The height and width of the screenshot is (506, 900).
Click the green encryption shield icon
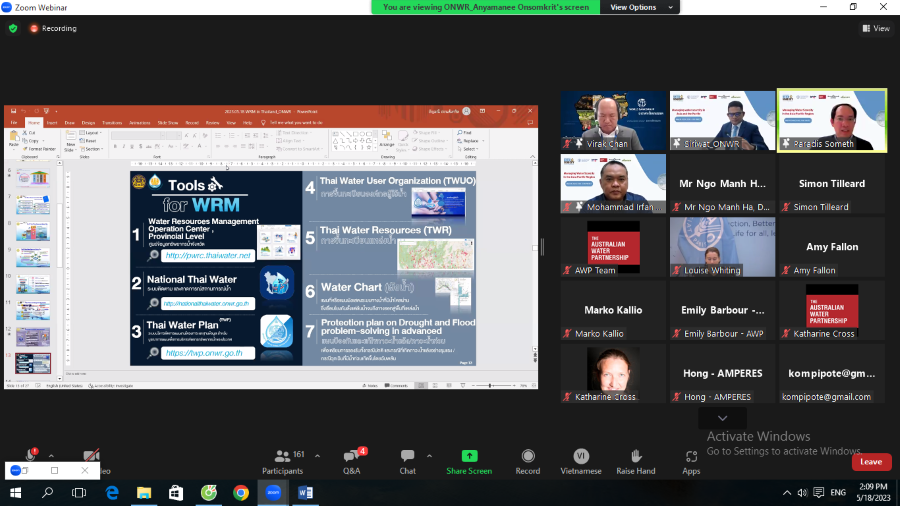[13, 28]
